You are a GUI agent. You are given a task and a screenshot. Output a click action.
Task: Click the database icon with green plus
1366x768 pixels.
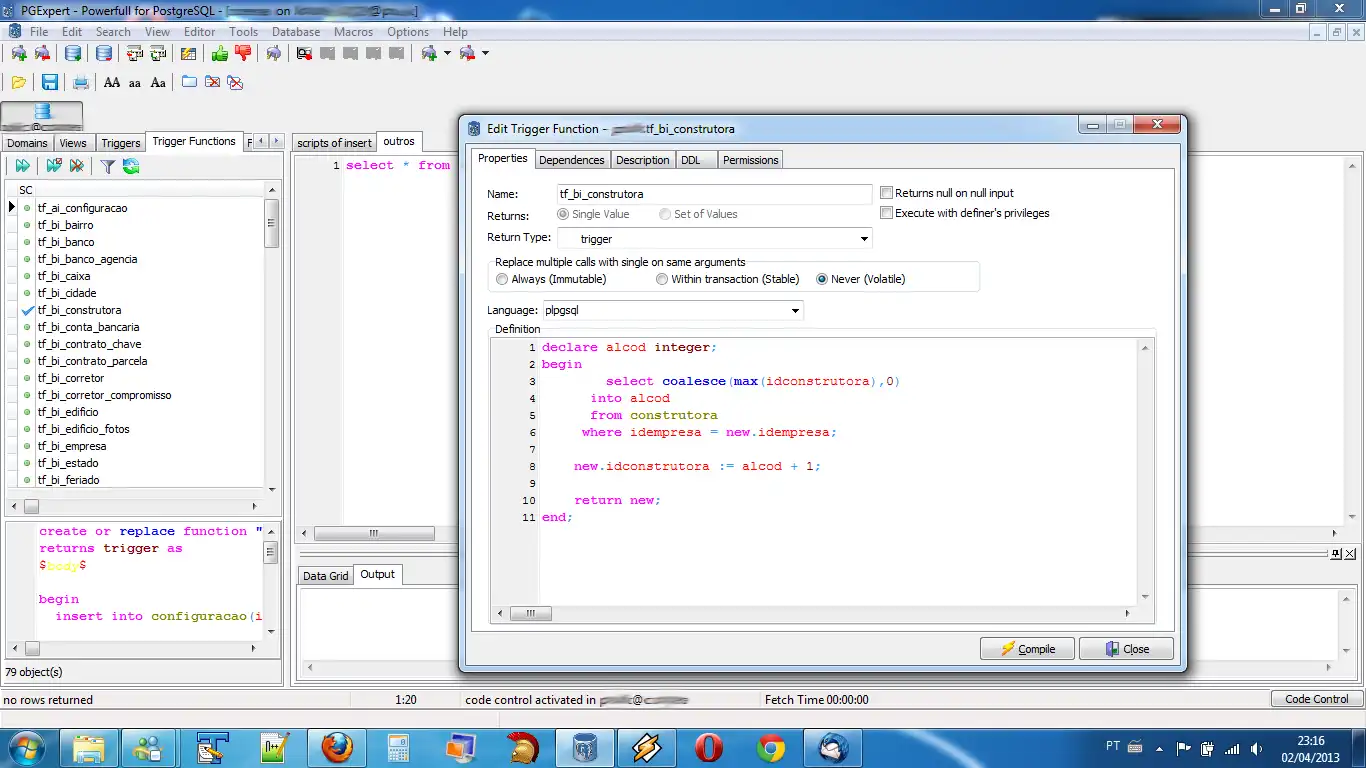[72, 53]
